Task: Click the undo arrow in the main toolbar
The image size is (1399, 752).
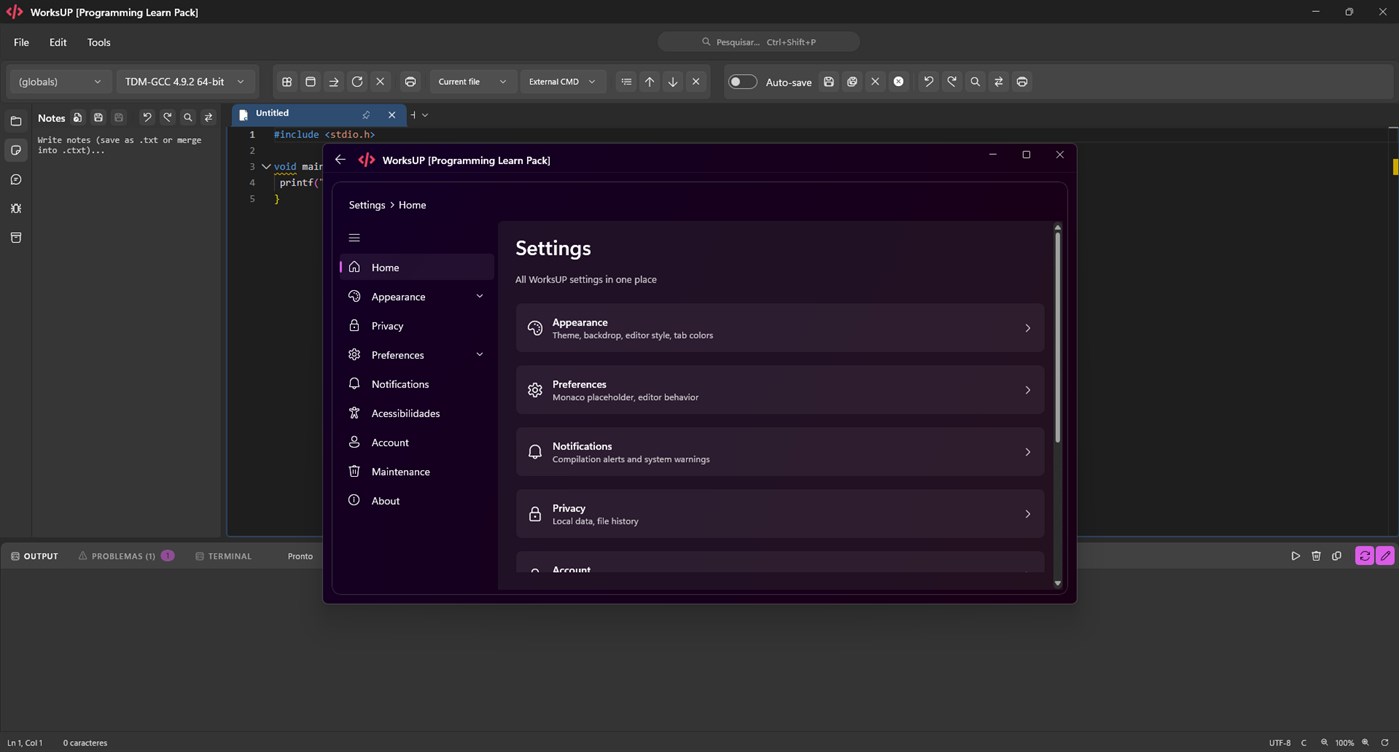Action: (x=928, y=82)
